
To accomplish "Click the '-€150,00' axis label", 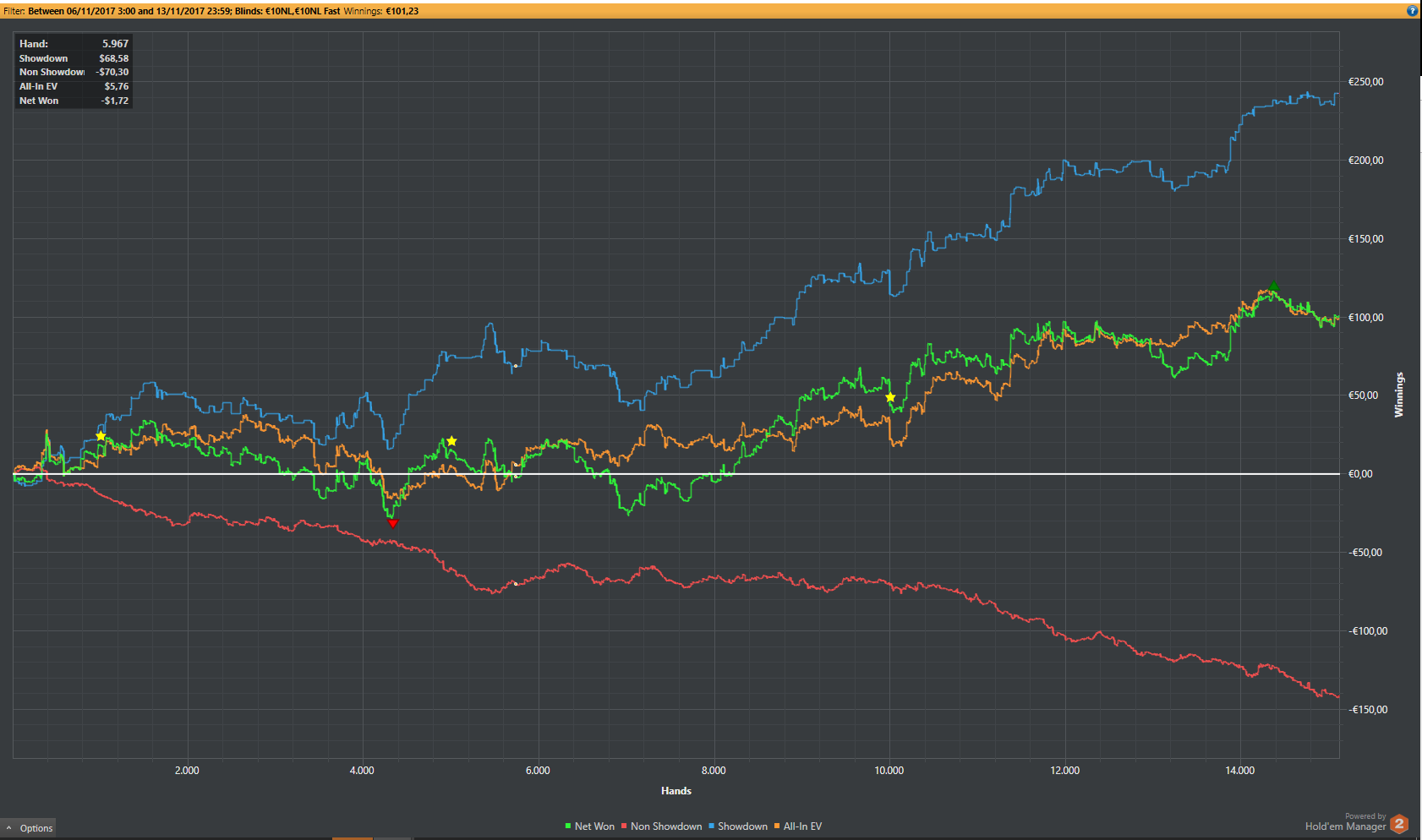I will click(x=1368, y=710).
